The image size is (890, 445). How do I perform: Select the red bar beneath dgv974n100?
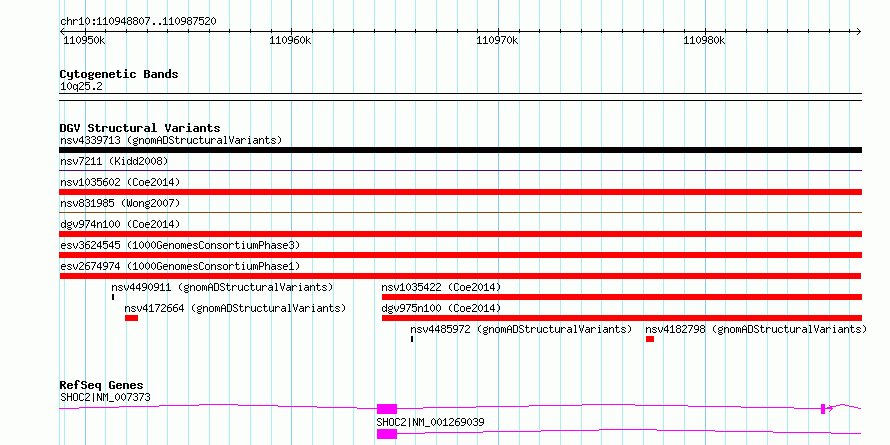(460, 234)
